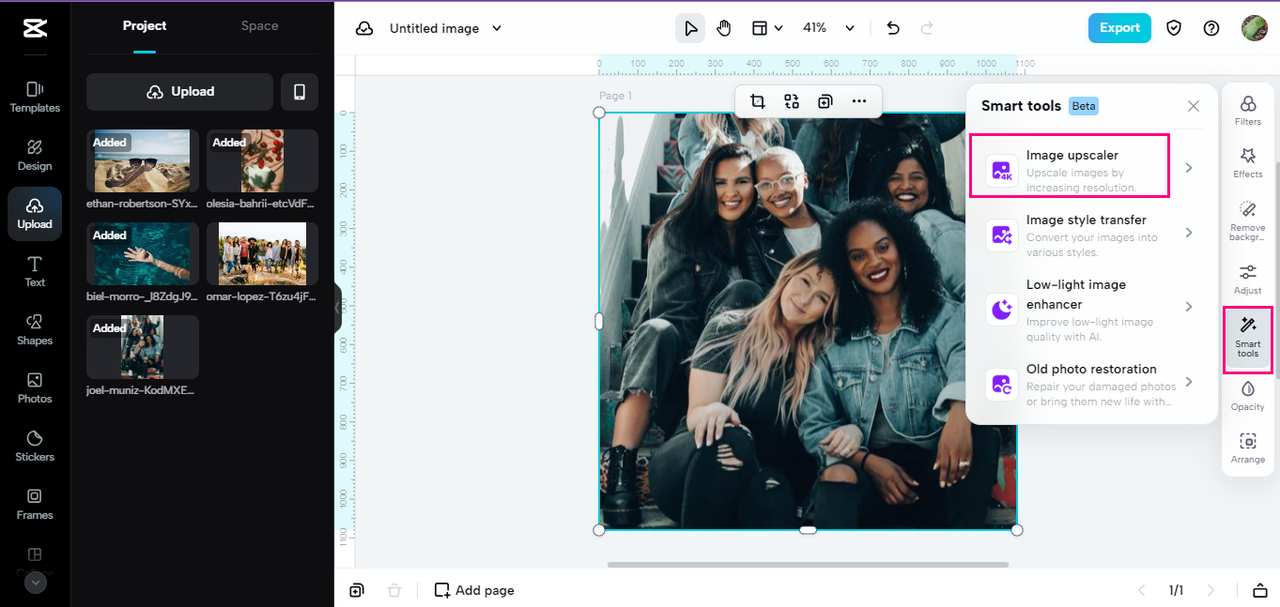
Task: Expand more sidebar items with down arrow
Action: (x=35, y=582)
